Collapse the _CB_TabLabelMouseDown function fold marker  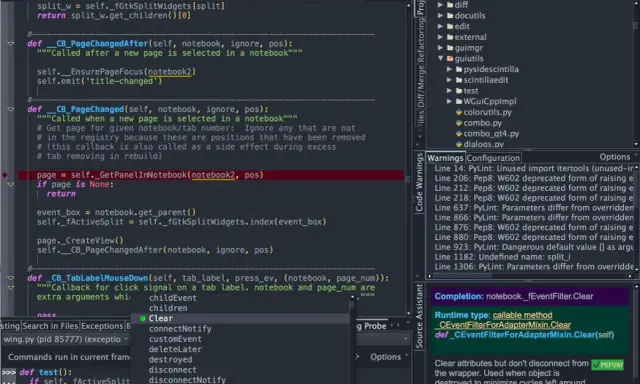coord(11,278)
